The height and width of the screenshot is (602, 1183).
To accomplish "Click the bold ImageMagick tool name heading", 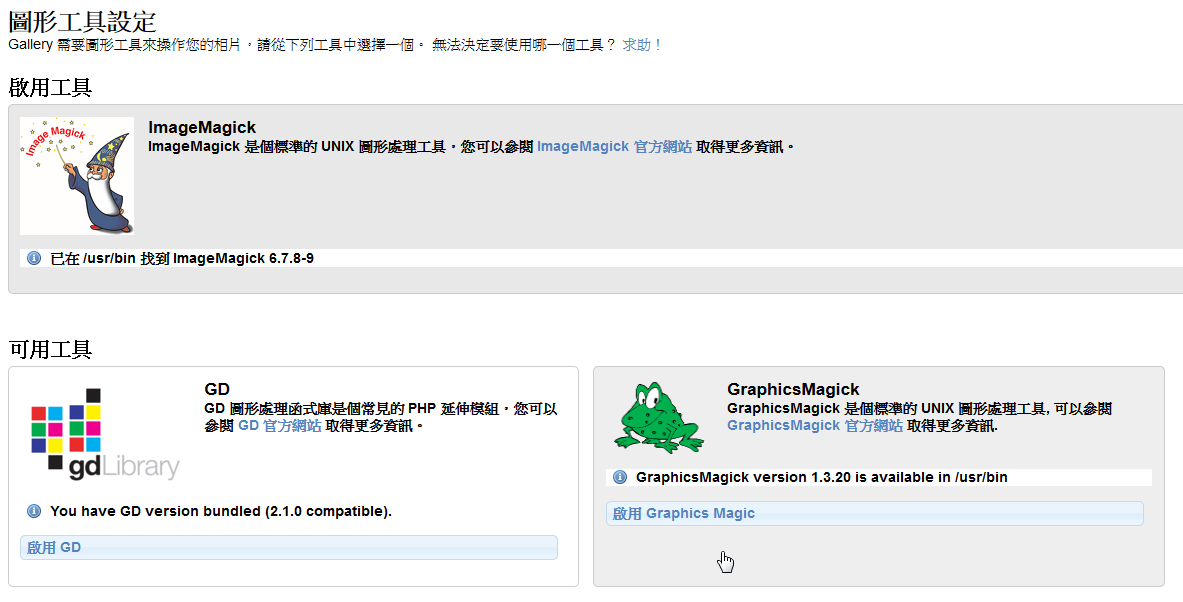I will pyautogui.click(x=202, y=127).
